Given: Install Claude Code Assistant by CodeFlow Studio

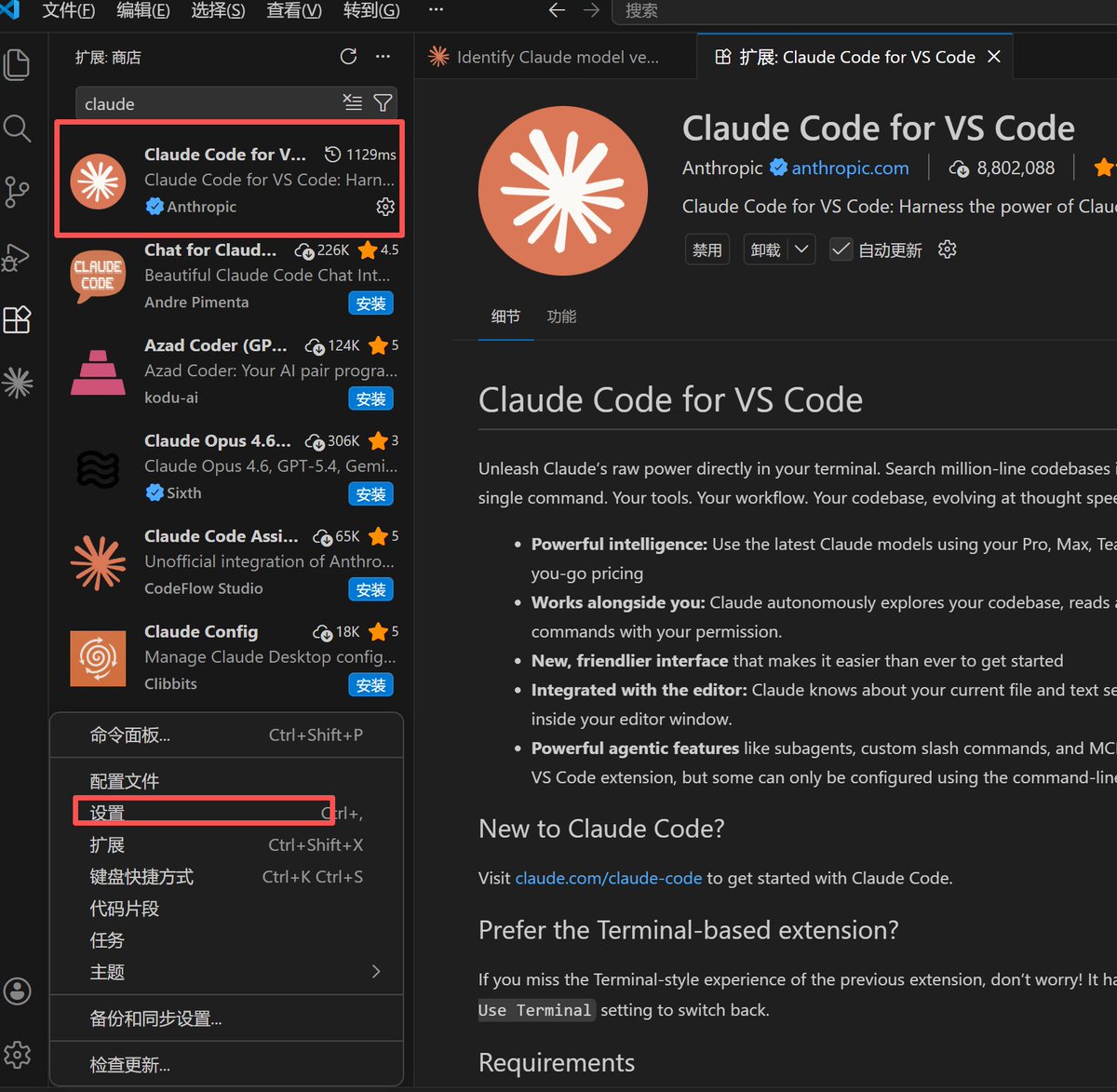Looking at the screenshot, I should click(370, 589).
